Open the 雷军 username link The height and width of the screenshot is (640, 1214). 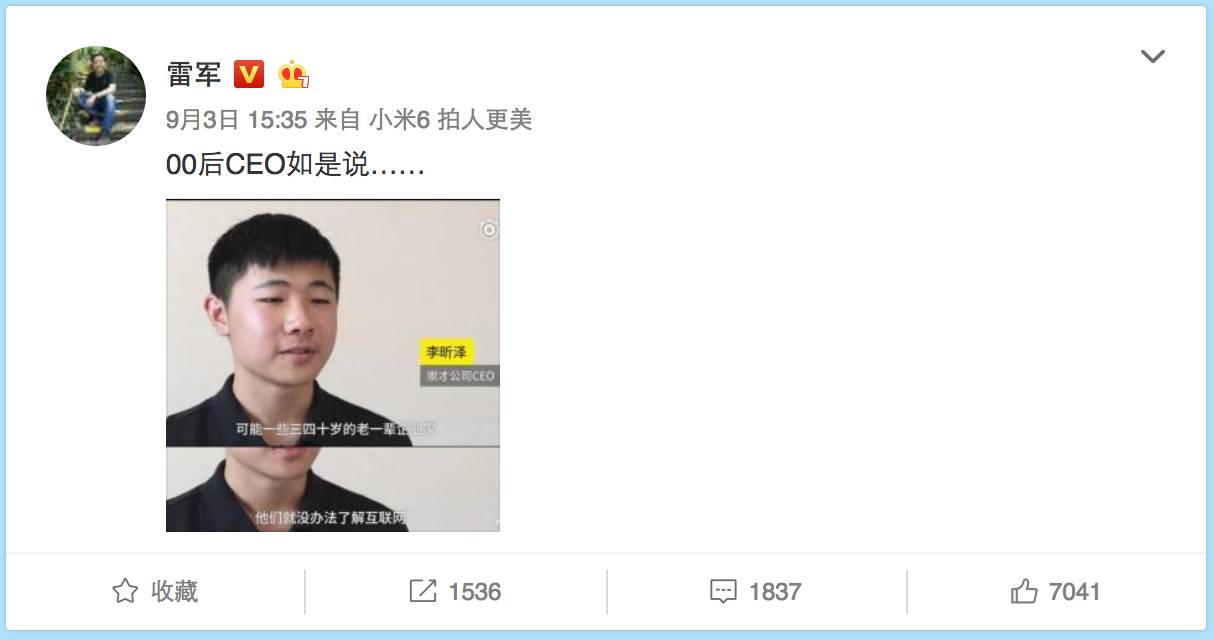click(x=194, y=74)
